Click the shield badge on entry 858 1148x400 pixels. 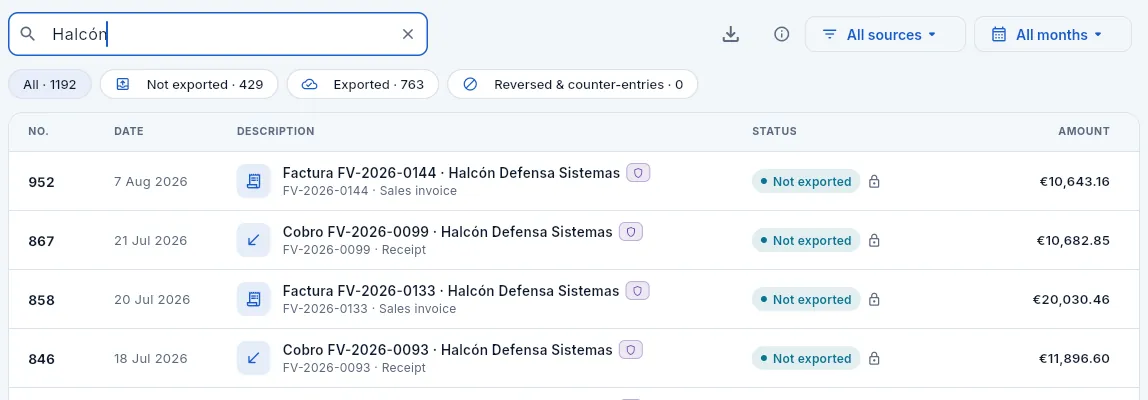[x=638, y=291]
